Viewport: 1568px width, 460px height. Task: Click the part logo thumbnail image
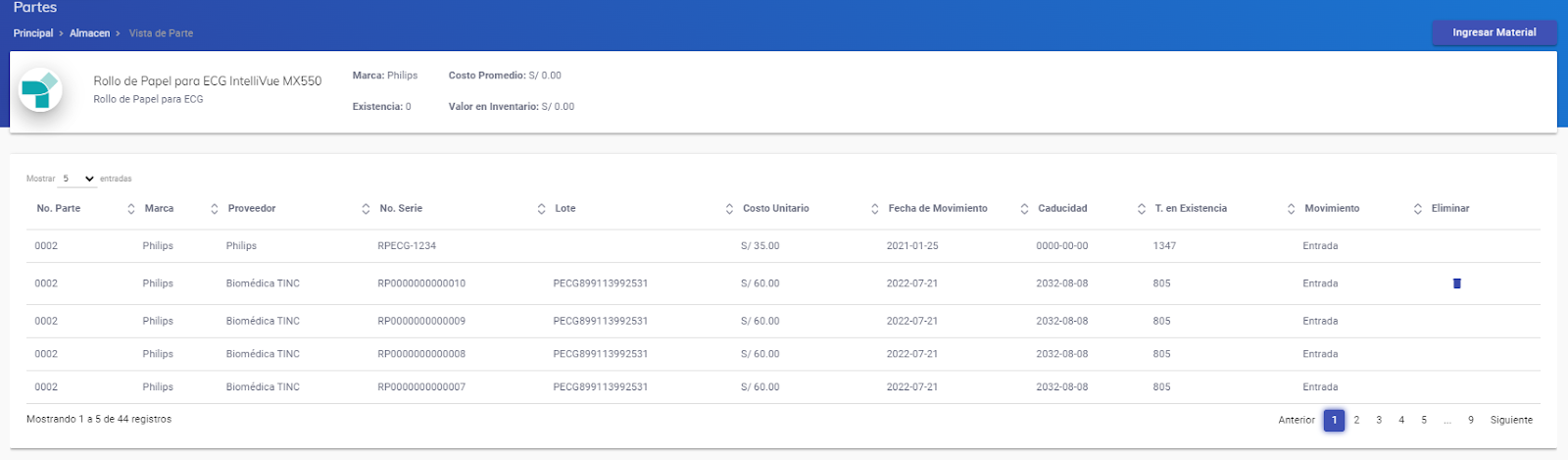41,90
